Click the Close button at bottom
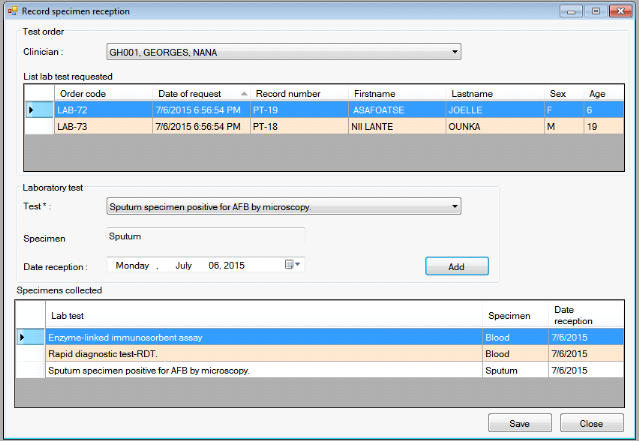This screenshot has width=639, height=441. tap(591, 423)
